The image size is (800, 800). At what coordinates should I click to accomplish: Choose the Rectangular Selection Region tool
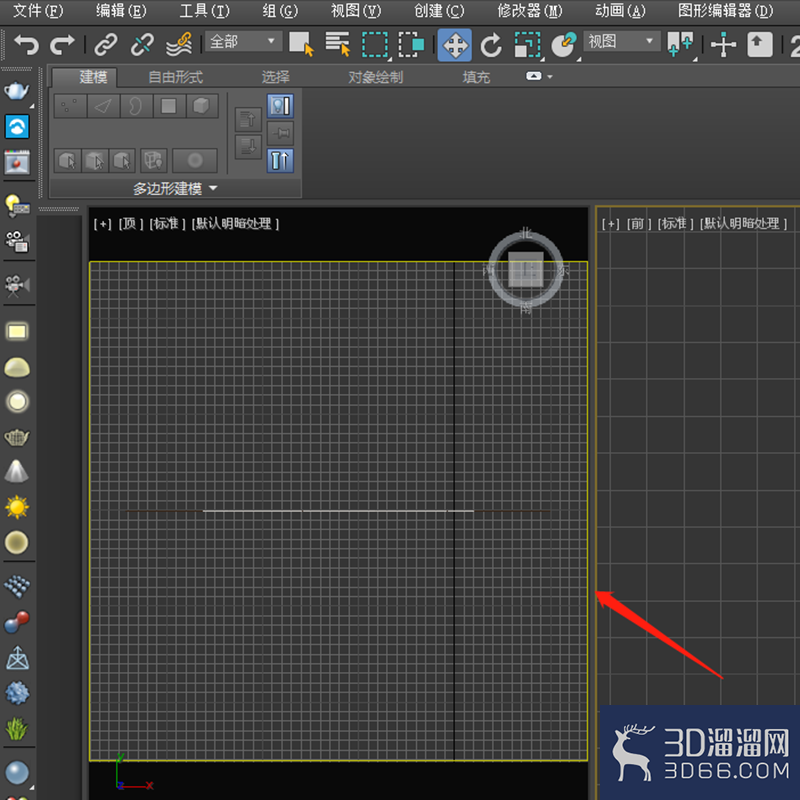[374, 45]
